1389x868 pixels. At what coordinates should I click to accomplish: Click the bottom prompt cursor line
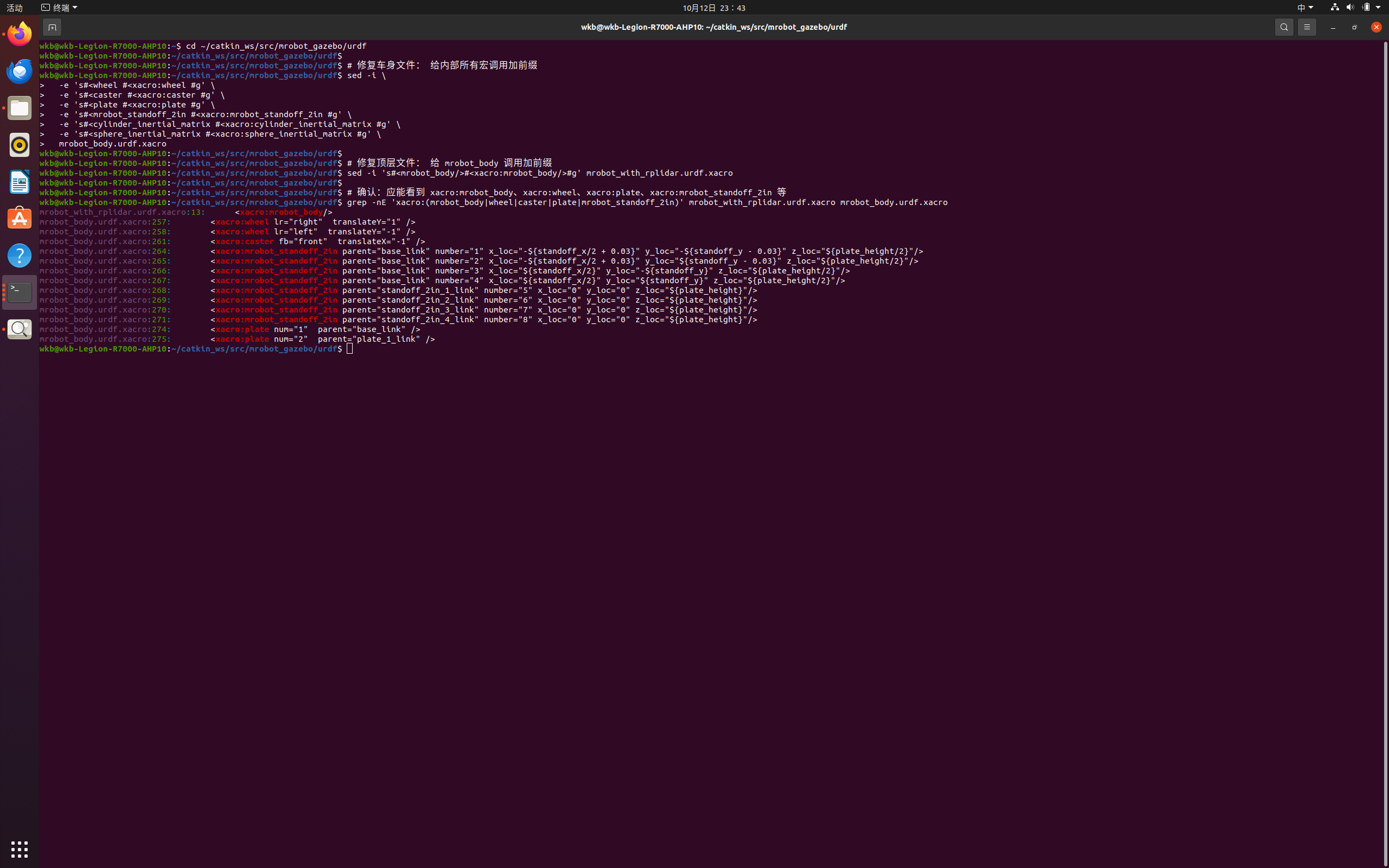pos(196,349)
